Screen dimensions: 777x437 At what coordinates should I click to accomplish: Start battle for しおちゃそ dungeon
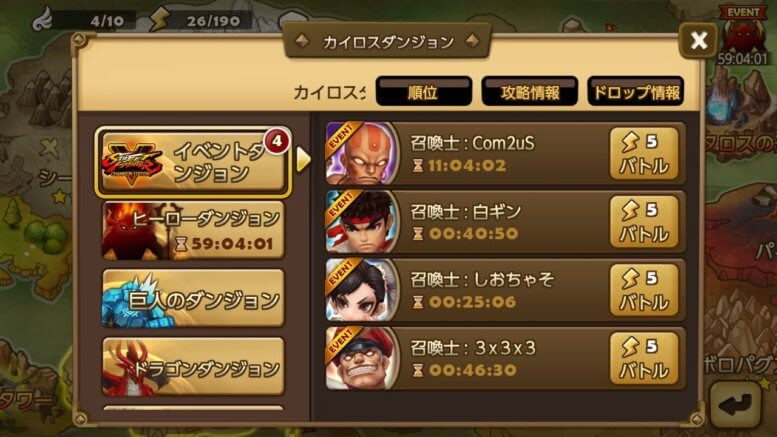click(644, 290)
